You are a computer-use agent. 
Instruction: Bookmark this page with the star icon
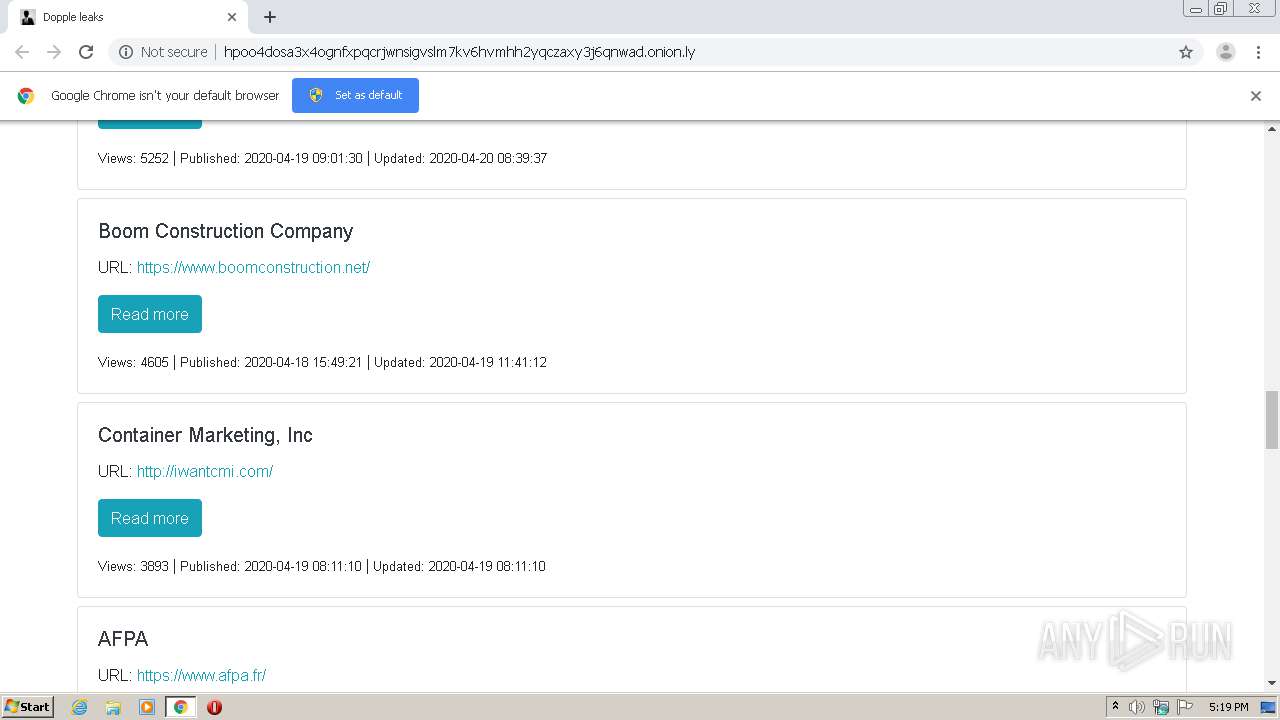(x=1186, y=52)
